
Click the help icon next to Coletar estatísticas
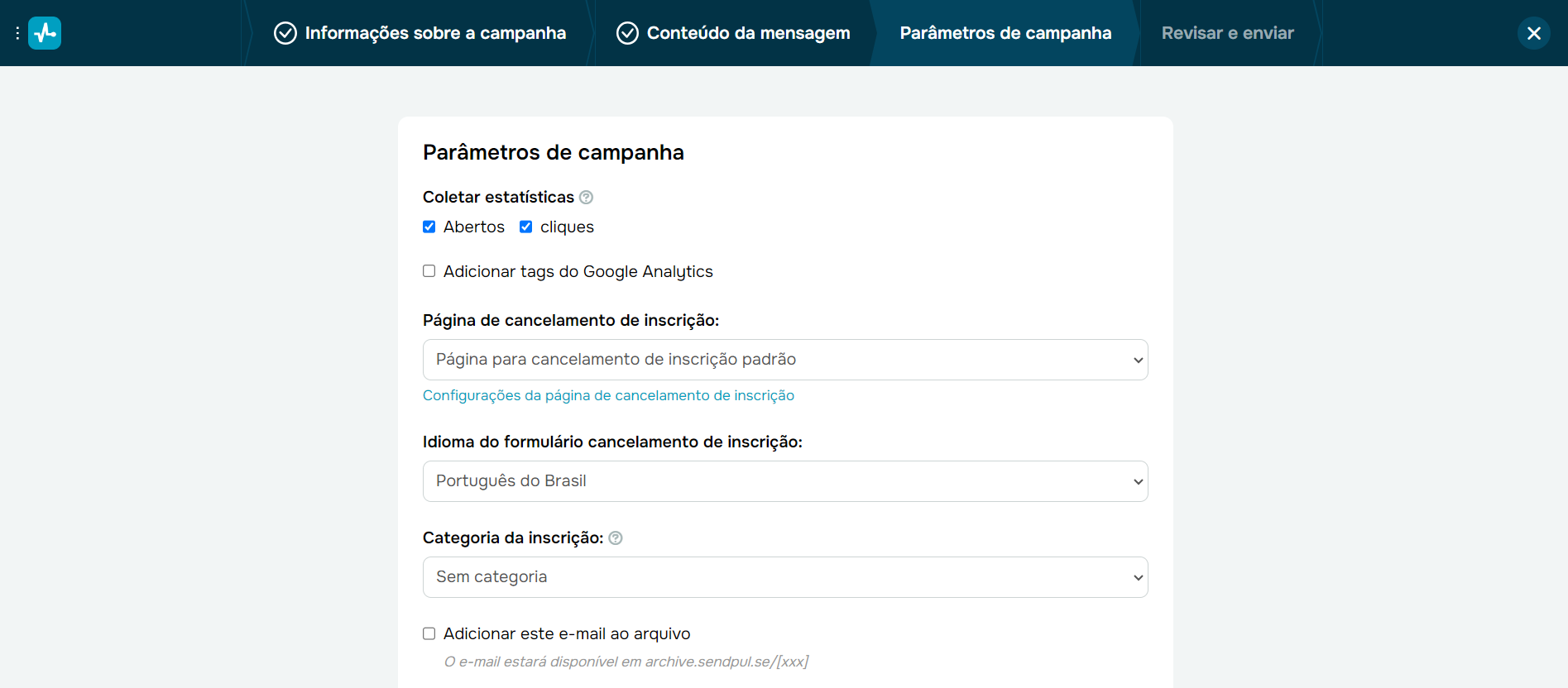pyautogui.click(x=587, y=198)
